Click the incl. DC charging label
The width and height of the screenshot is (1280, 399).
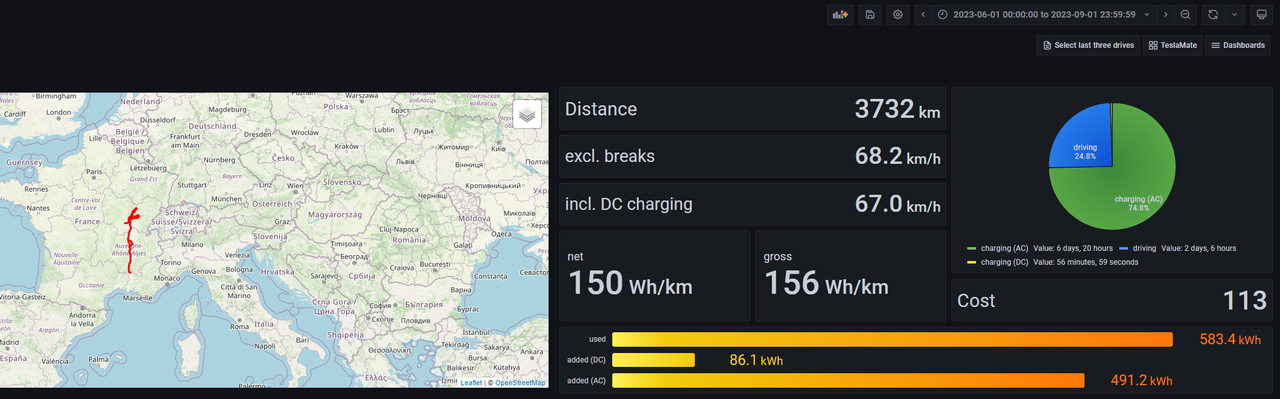pyautogui.click(x=628, y=204)
